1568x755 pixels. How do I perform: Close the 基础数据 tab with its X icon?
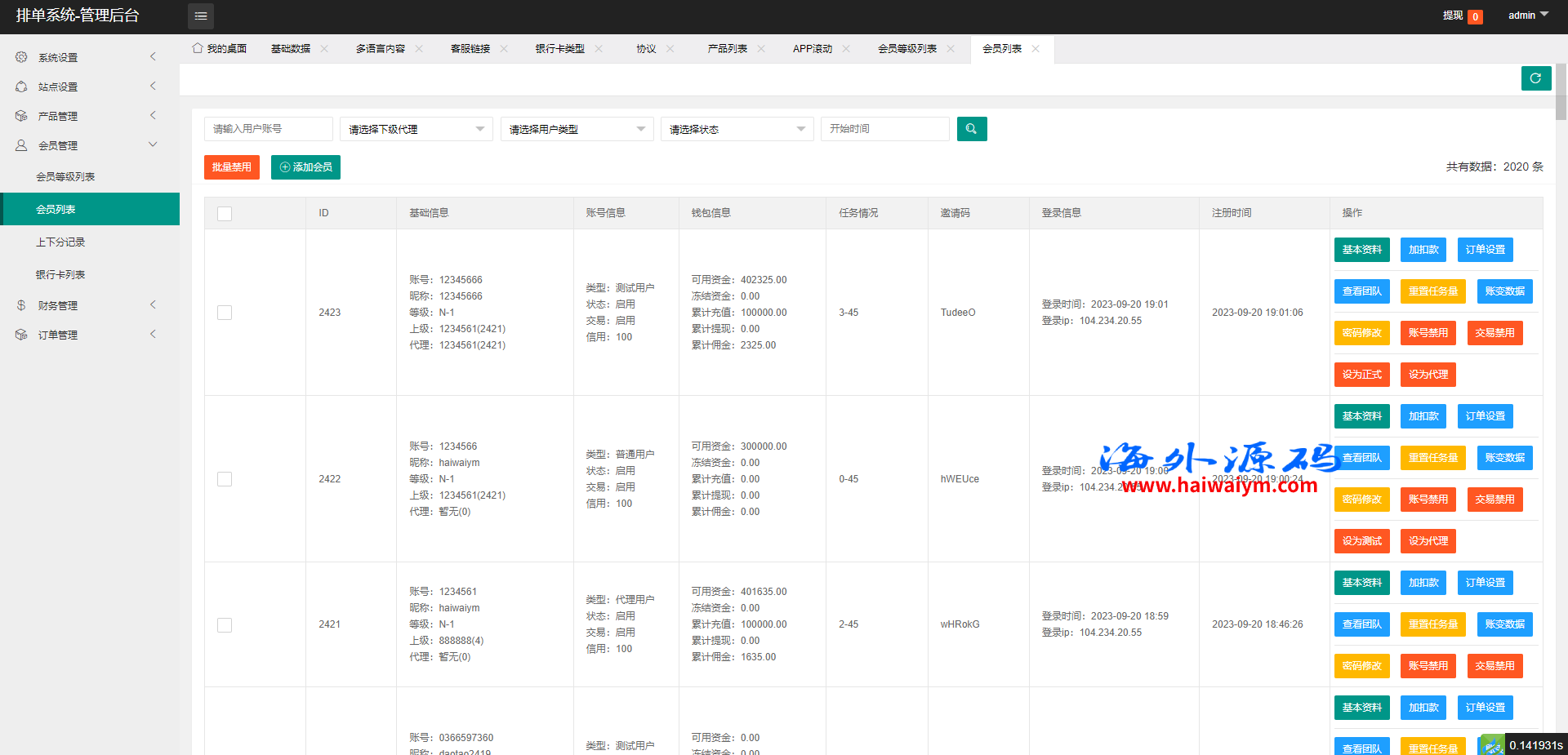(324, 49)
